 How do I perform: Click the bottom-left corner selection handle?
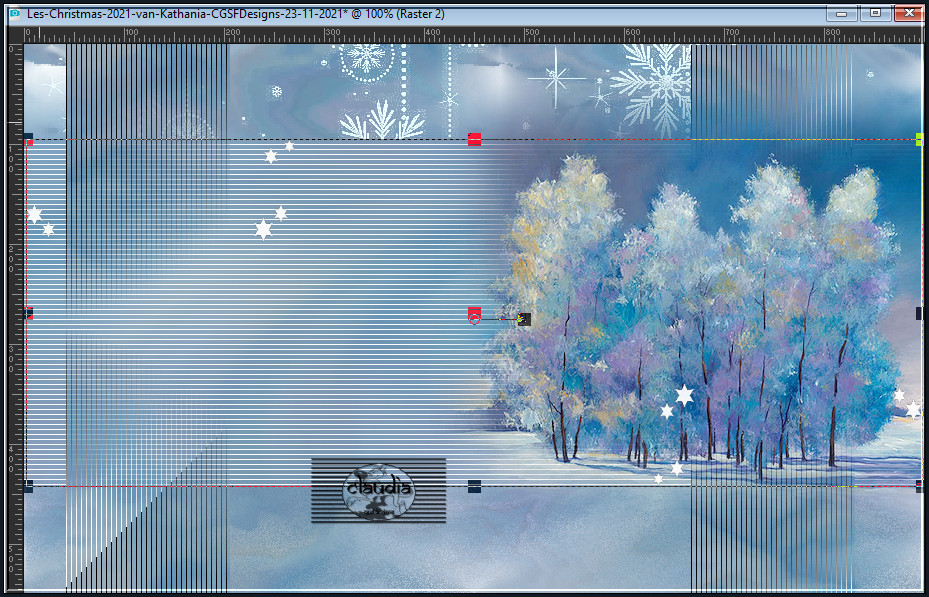(28, 486)
